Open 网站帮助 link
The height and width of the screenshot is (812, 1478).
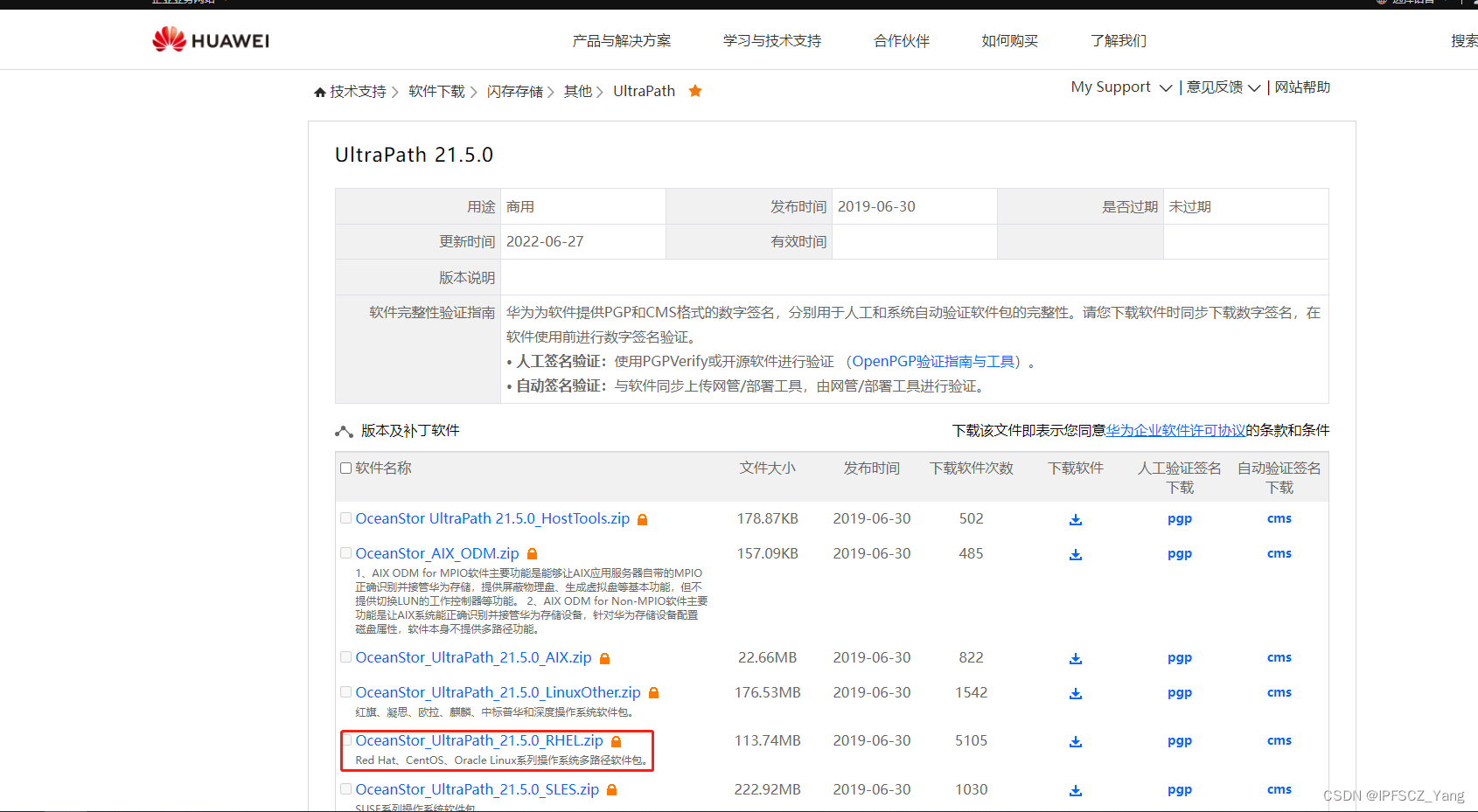pos(1302,87)
